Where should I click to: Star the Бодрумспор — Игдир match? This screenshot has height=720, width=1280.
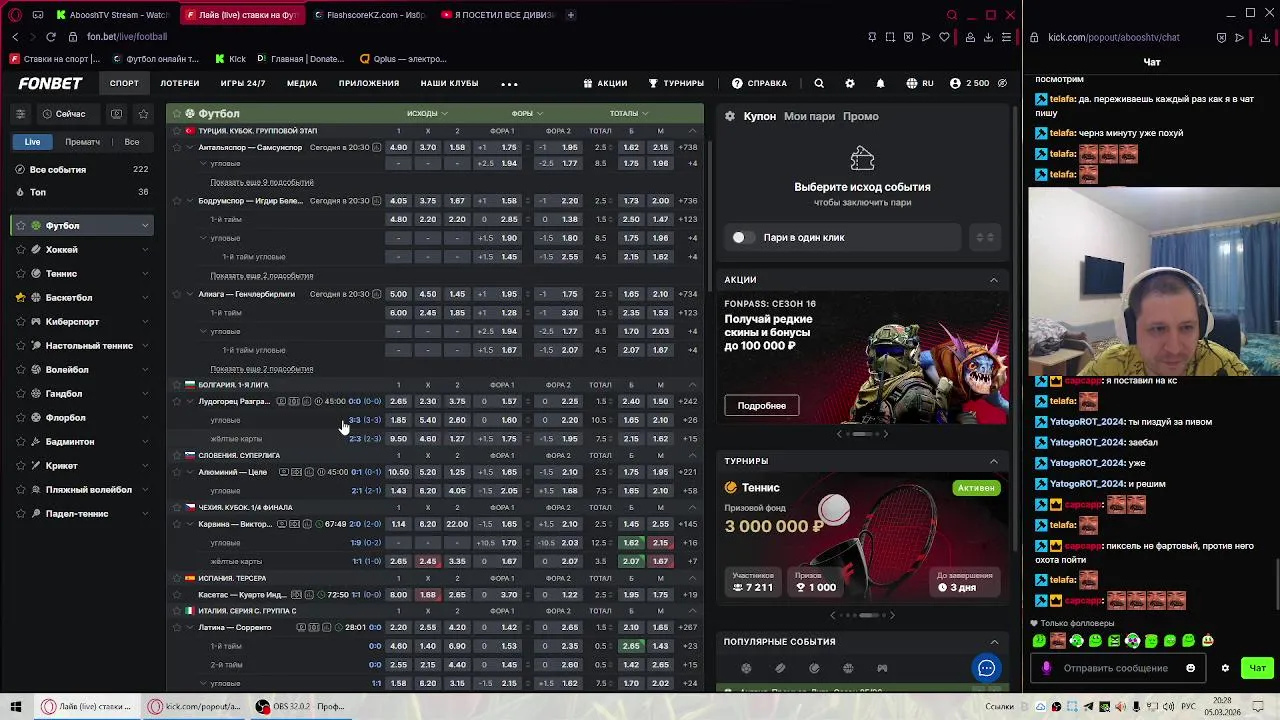176,200
